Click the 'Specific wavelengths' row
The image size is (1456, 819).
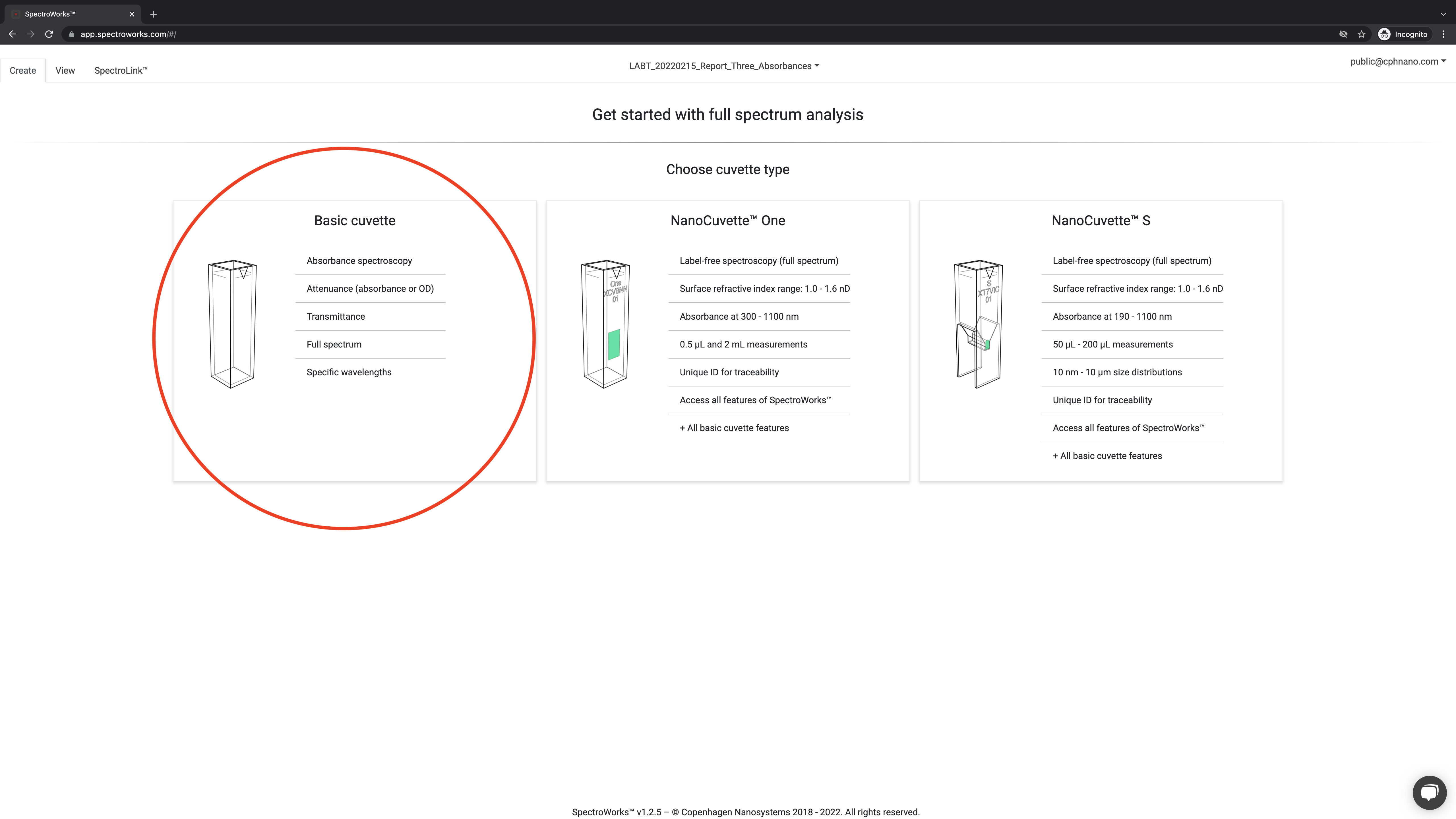pyautogui.click(x=370, y=373)
